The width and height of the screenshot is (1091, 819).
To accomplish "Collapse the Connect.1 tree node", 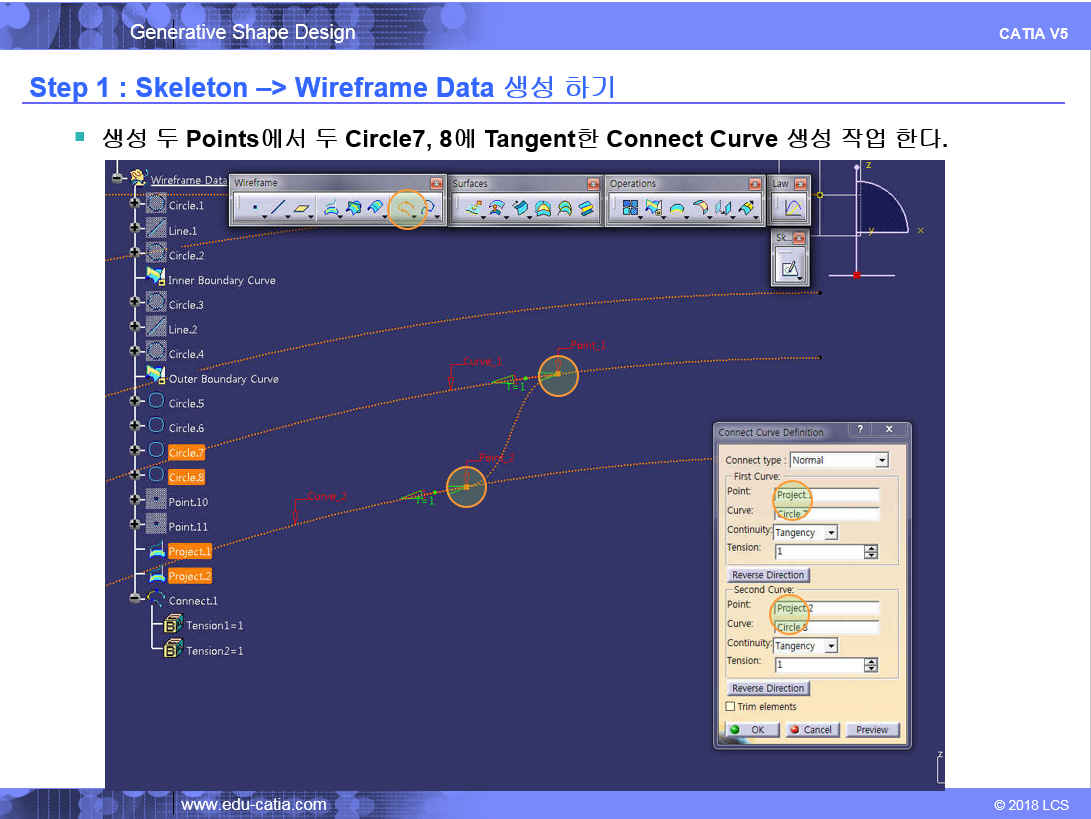I will point(135,600).
